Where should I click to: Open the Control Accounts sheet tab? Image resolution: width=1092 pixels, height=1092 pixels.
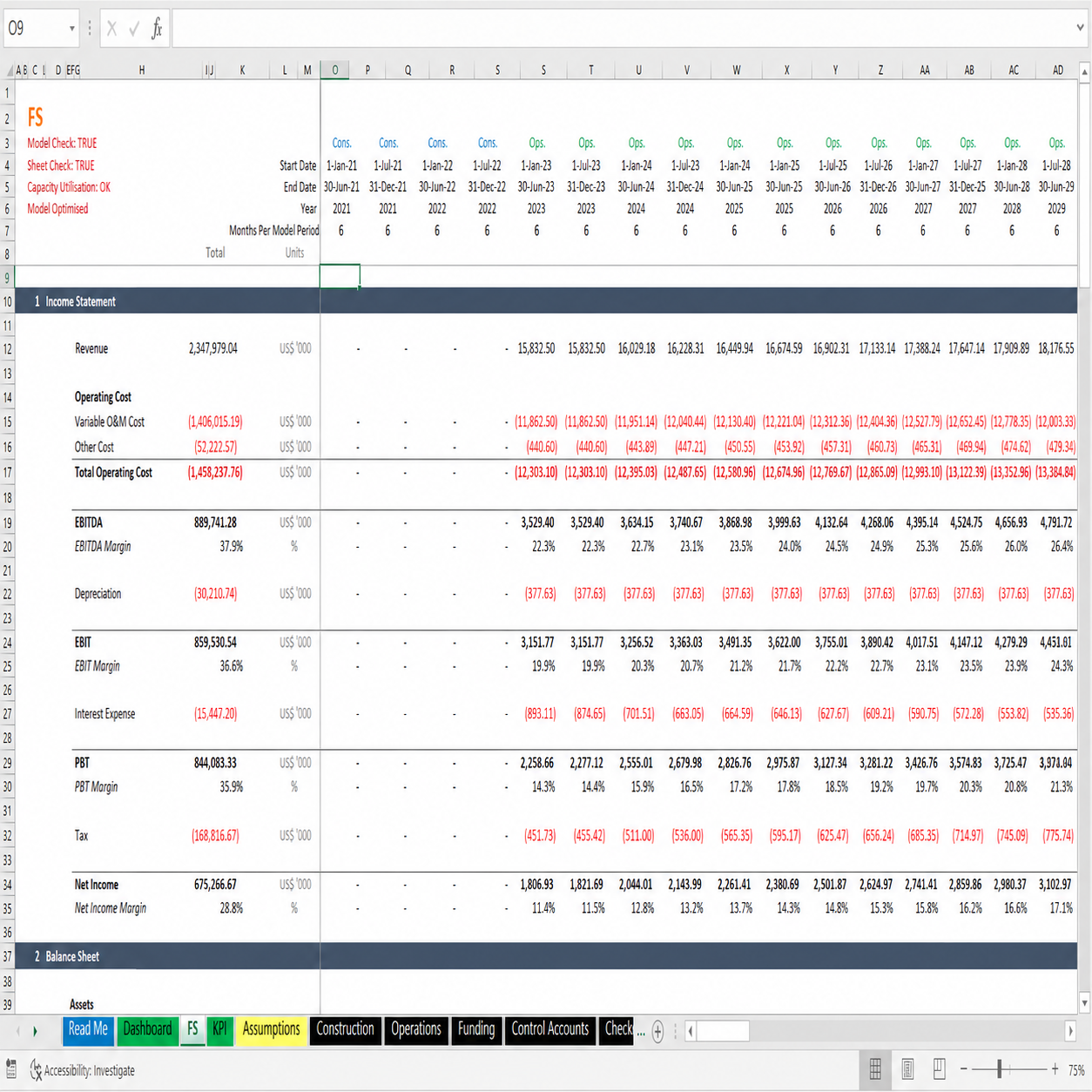pos(550,1029)
